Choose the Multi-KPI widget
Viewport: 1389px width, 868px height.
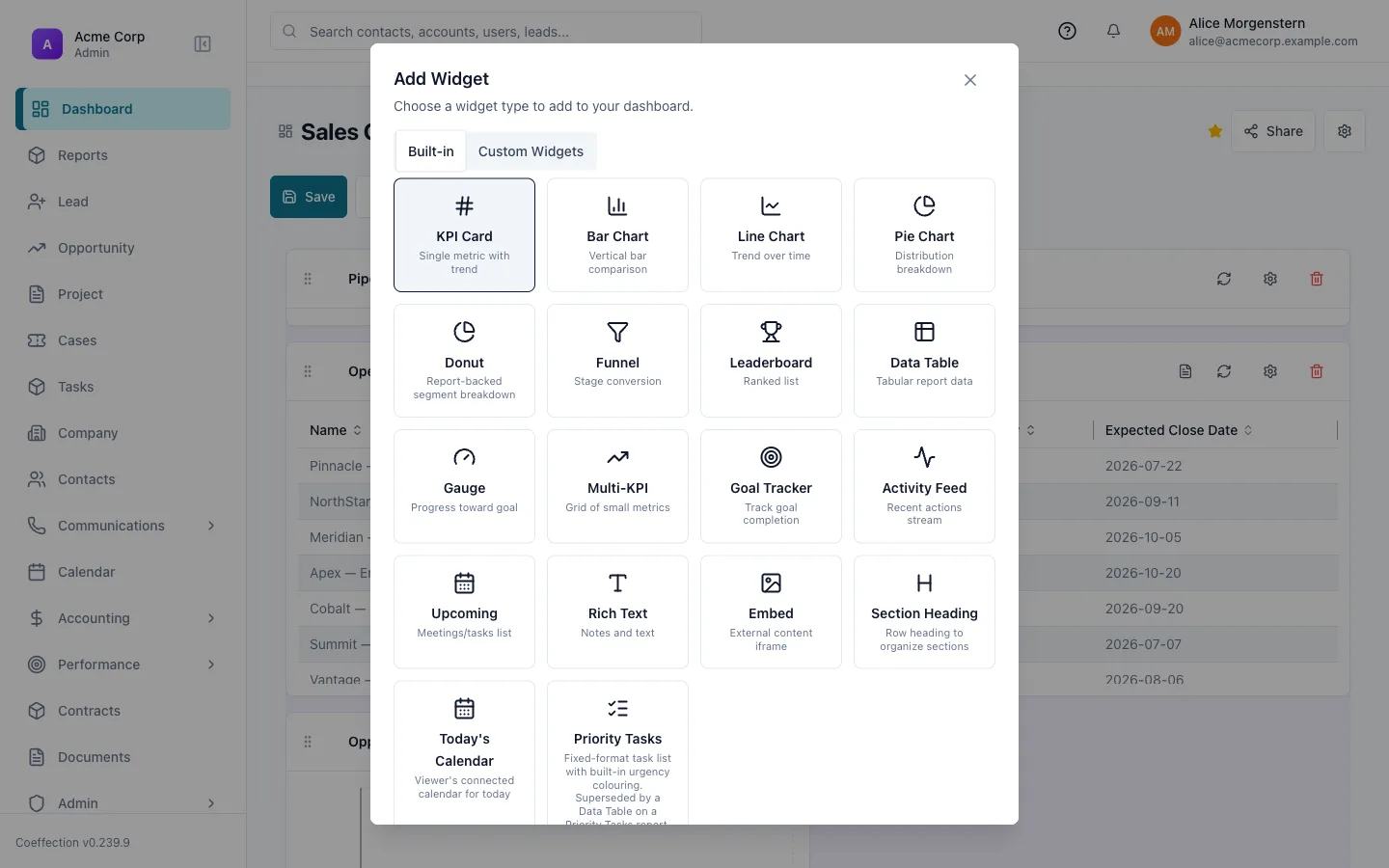(617, 486)
